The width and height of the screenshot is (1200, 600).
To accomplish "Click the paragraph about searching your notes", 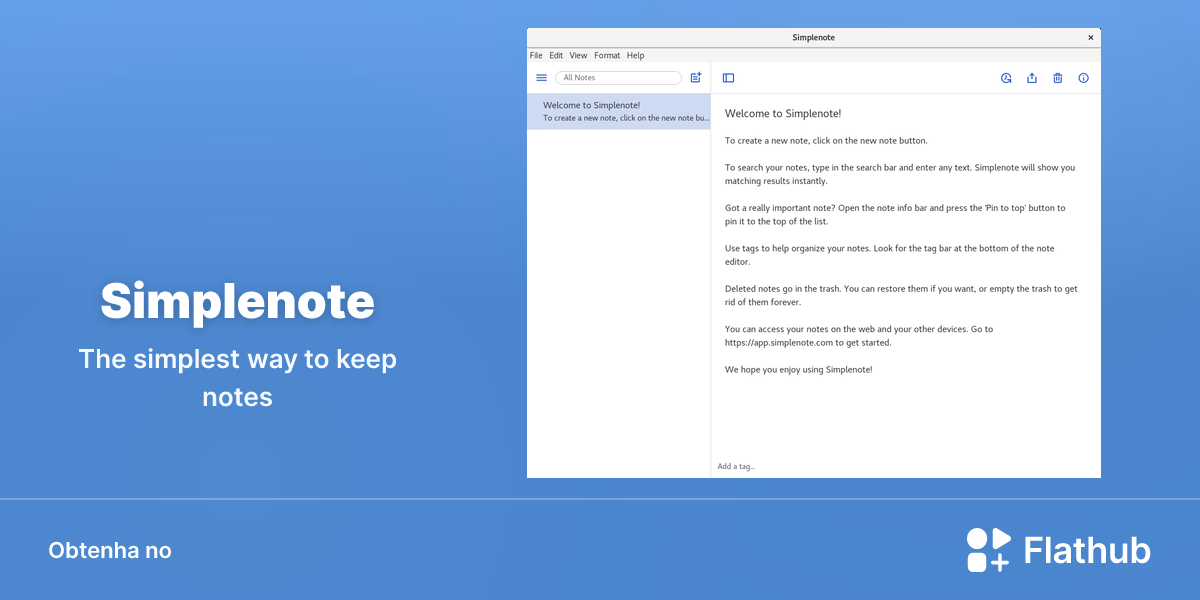I will coord(900,175).
